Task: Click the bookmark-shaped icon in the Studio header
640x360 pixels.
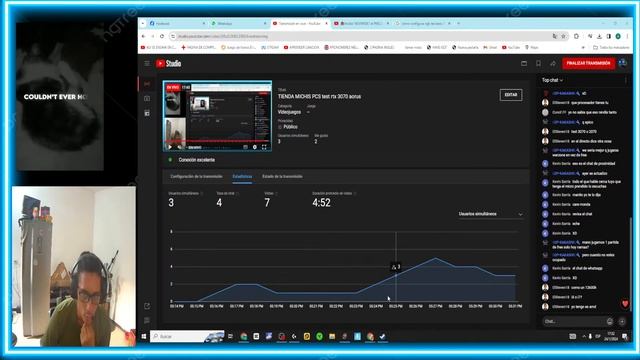Action: click(x=538, y=64)
